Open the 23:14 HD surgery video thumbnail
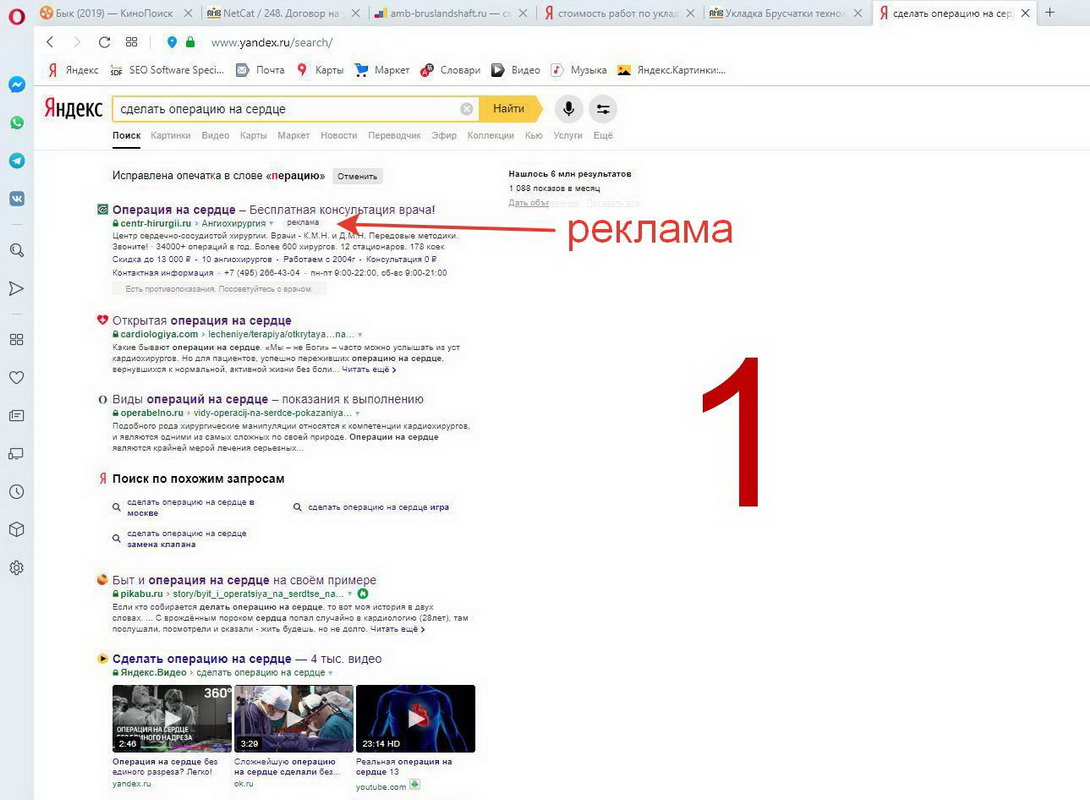The image size is (1090, 800). (x=415, y=717)
